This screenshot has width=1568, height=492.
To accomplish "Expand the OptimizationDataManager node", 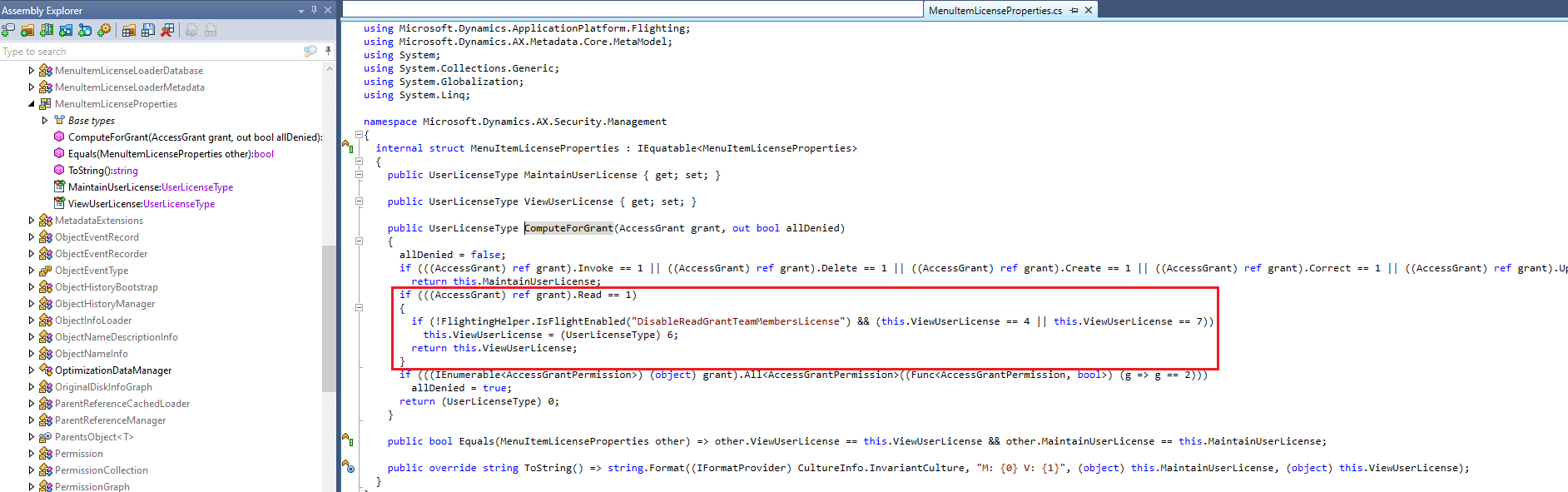I will click(32, 370).
